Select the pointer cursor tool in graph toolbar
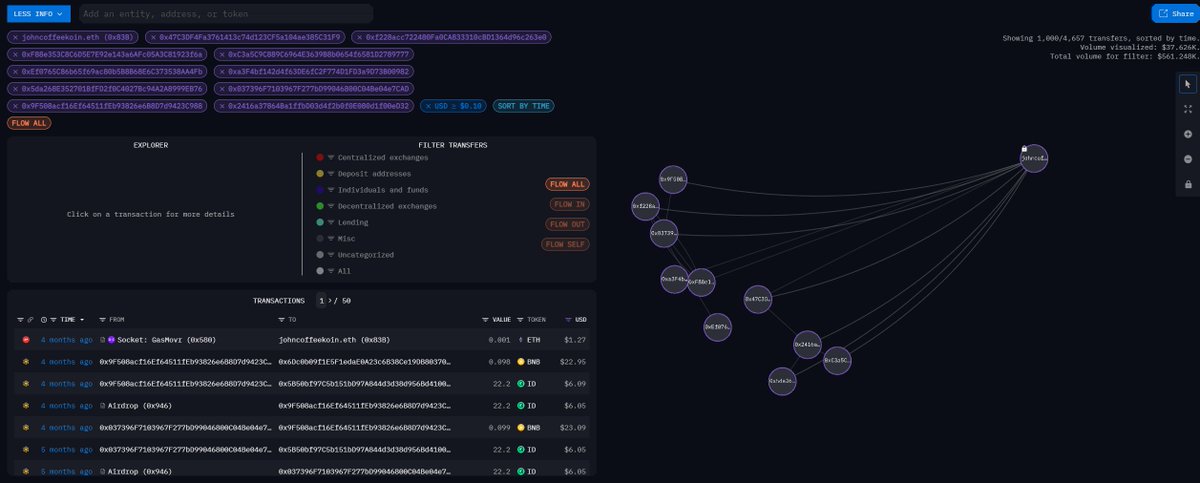 tap(1187, 85)
